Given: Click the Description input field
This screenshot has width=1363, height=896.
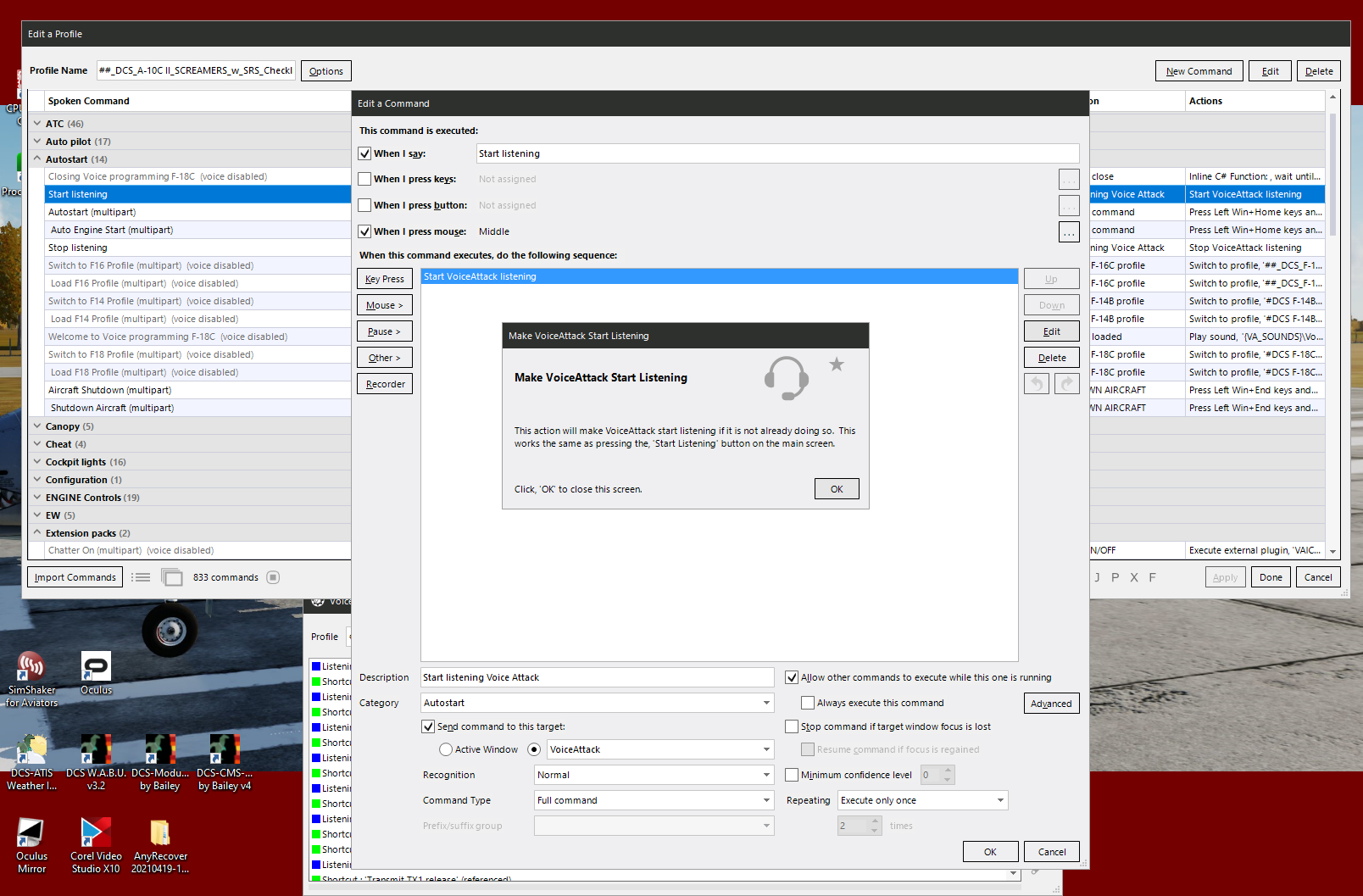Looking at the screenshot, I should (598, 677).
